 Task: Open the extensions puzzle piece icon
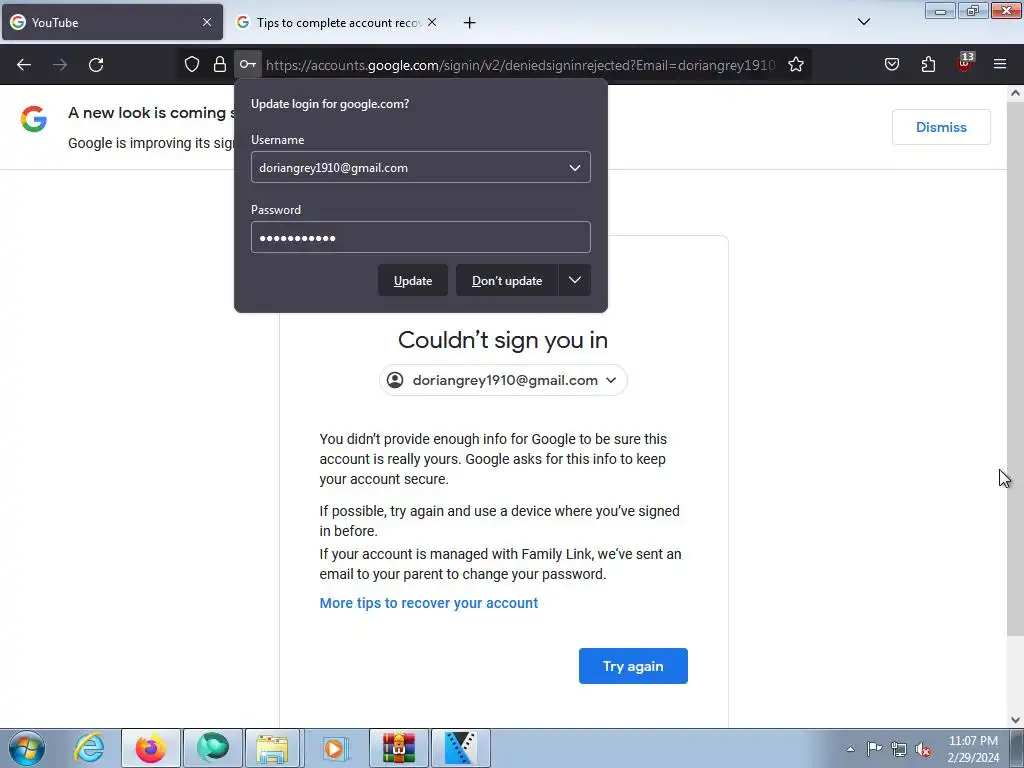click(x=928, y=64)
